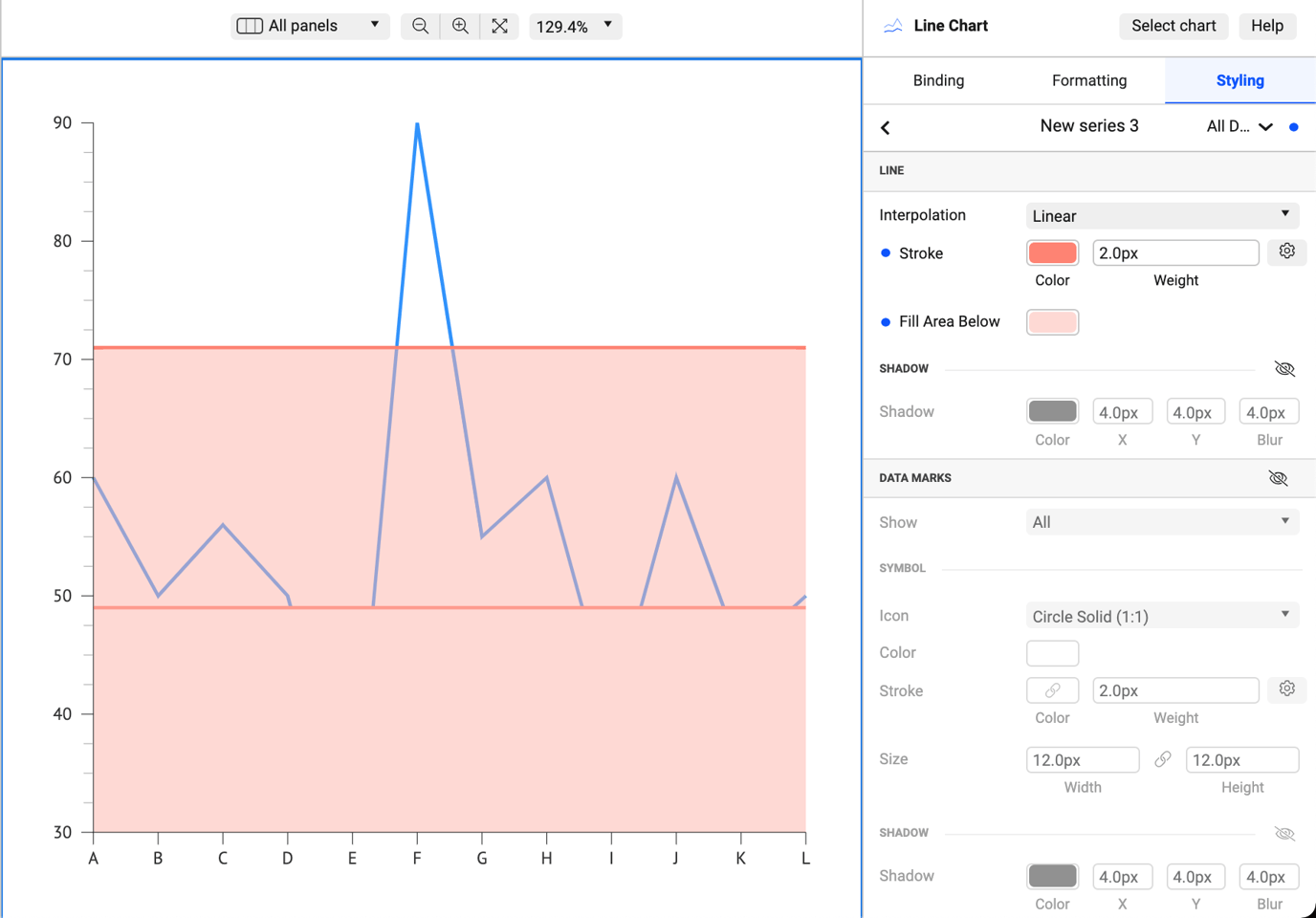Switch to the Formatting tab
The image size is (1316, 918).
pos(1089,80)
